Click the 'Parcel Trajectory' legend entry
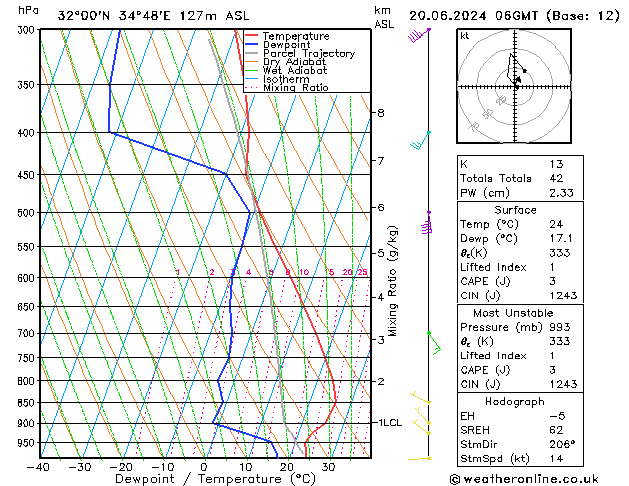Screen dimensions: 629x486 (309, 53)
